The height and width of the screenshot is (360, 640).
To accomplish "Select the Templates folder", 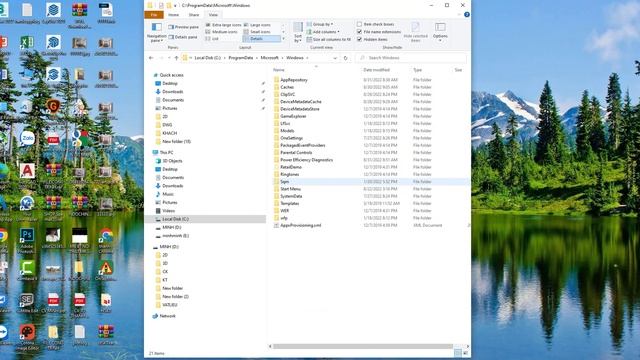I will coord(289,203).
